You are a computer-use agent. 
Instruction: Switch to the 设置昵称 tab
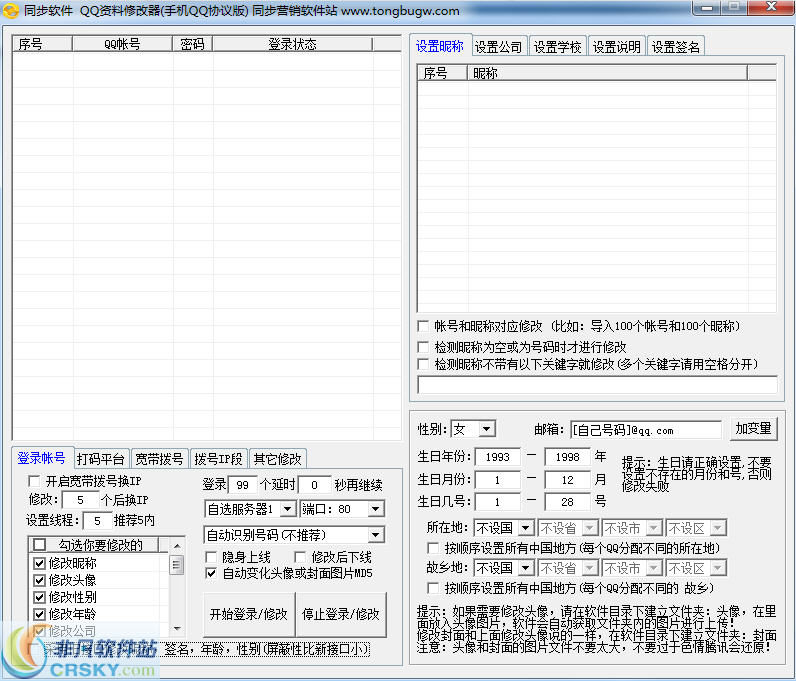pyautogui.click(x=440, y=46)
